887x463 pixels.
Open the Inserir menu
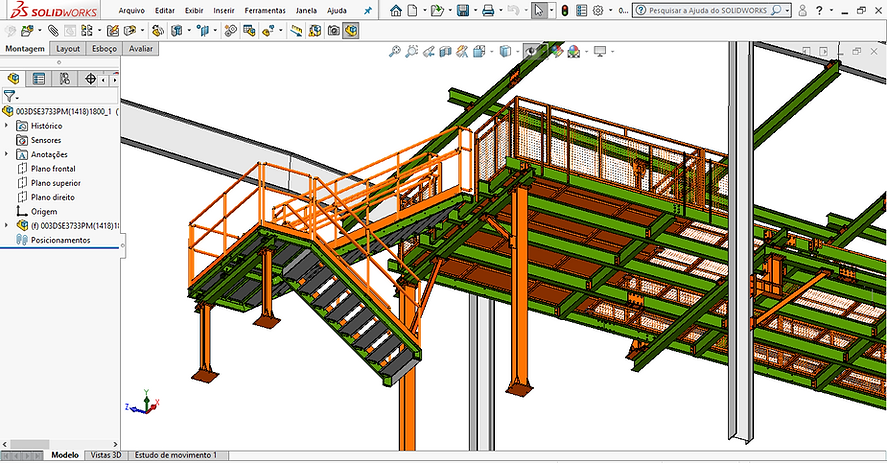(x=224, y=10)
